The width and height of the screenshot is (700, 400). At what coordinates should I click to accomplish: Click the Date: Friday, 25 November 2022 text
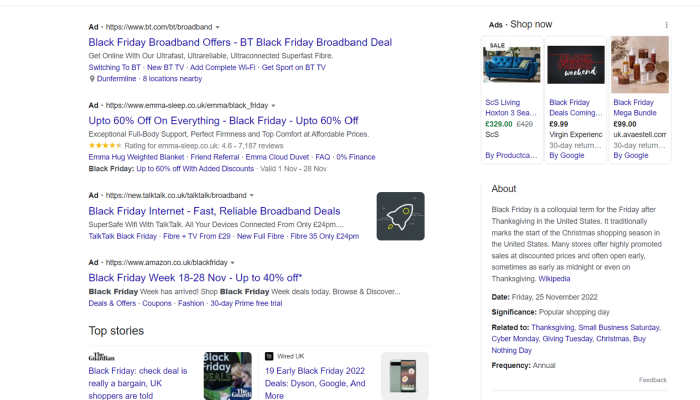[544, 297]
